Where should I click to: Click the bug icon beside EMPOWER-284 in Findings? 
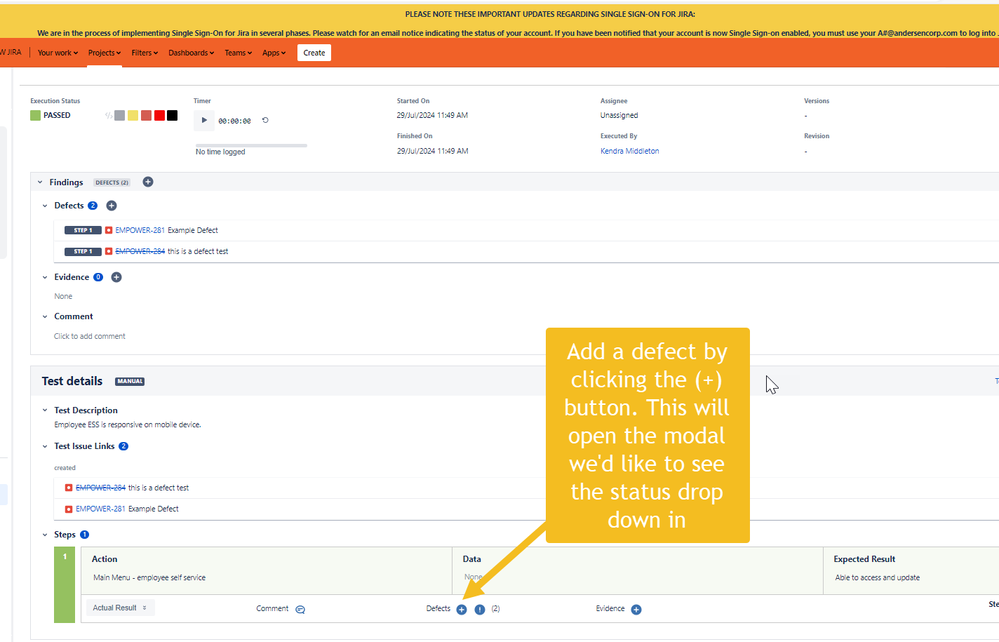109,252
